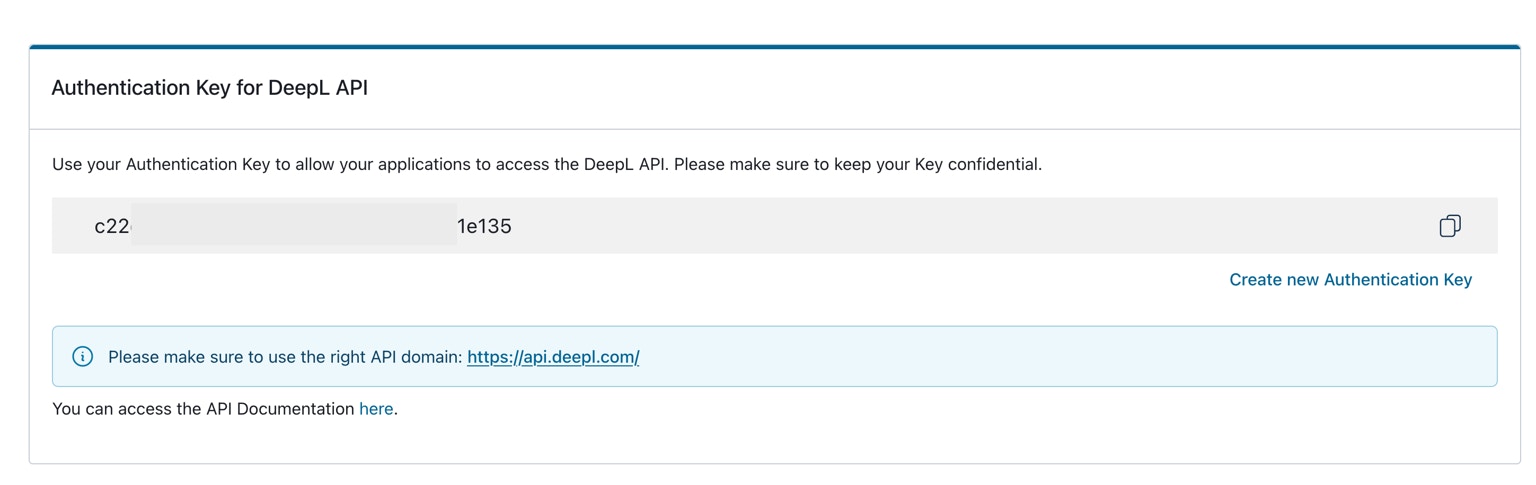The width and height of the screenshot is (1536, 485).
Task: Click the info icon in the blue notice
Action: tap(83, 357)
